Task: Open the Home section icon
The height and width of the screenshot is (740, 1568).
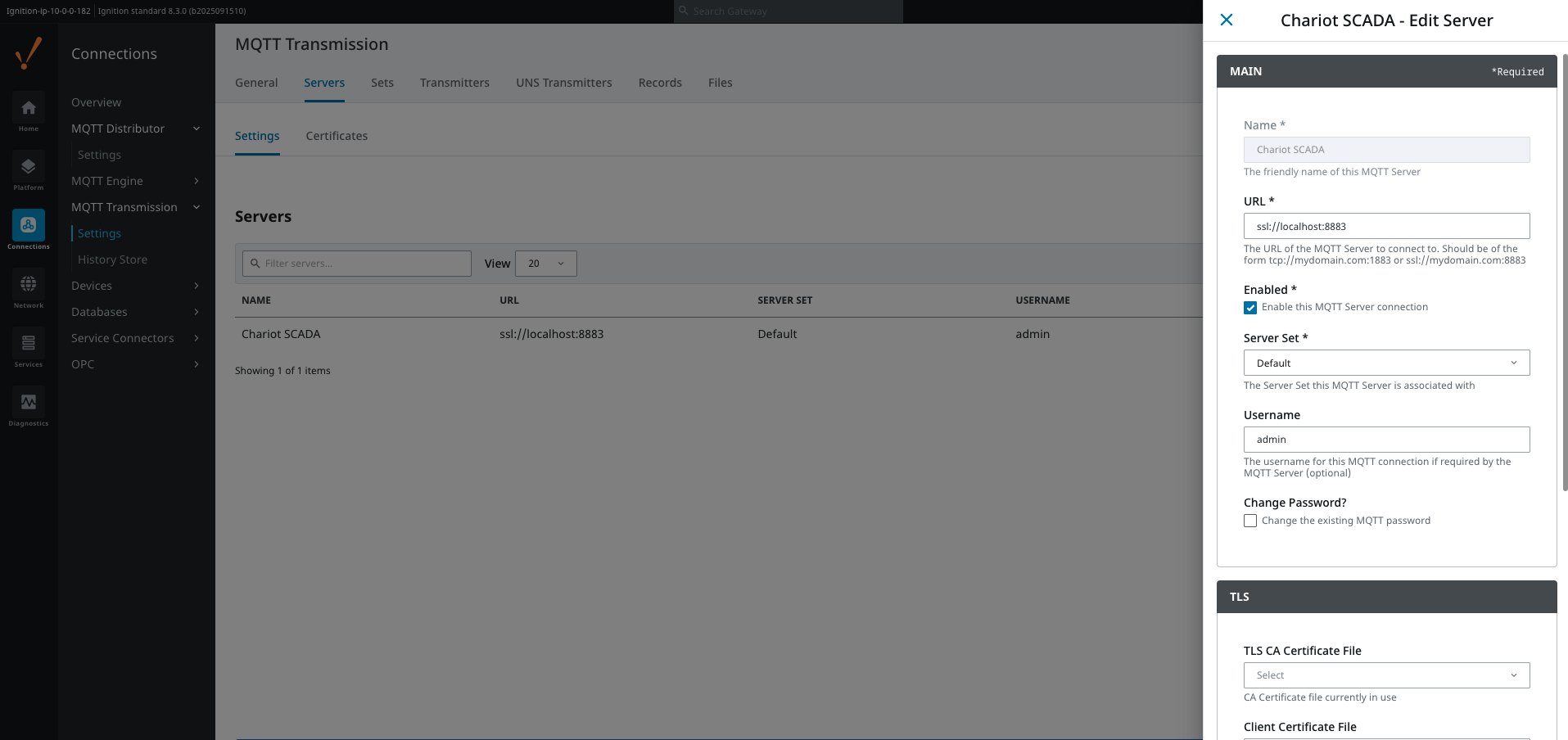Action: coord(29,108)
